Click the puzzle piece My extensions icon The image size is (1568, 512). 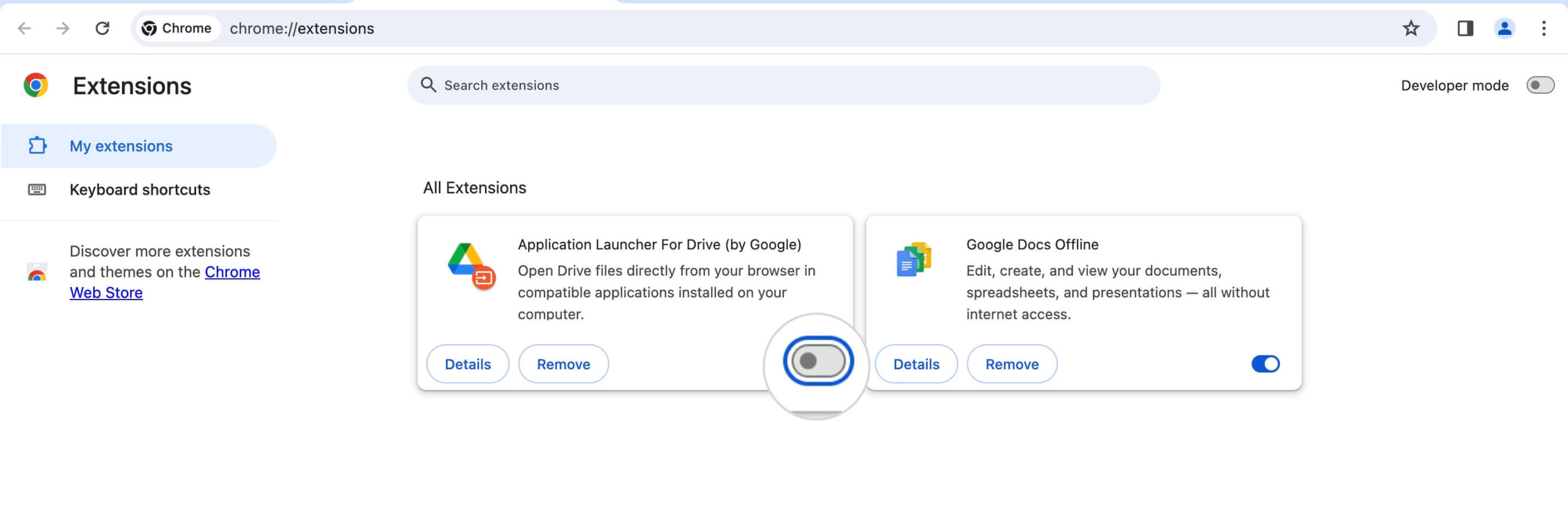37,146
